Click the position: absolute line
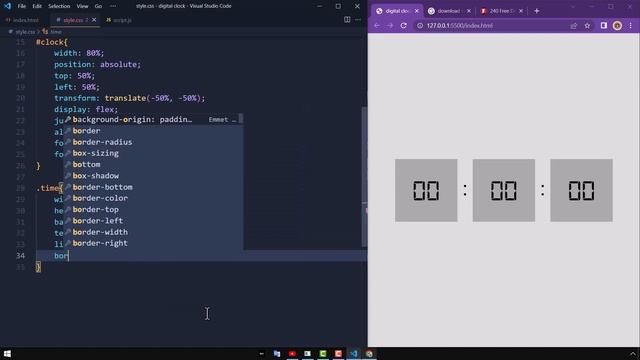Screen dimensions: 640x360 97,64
